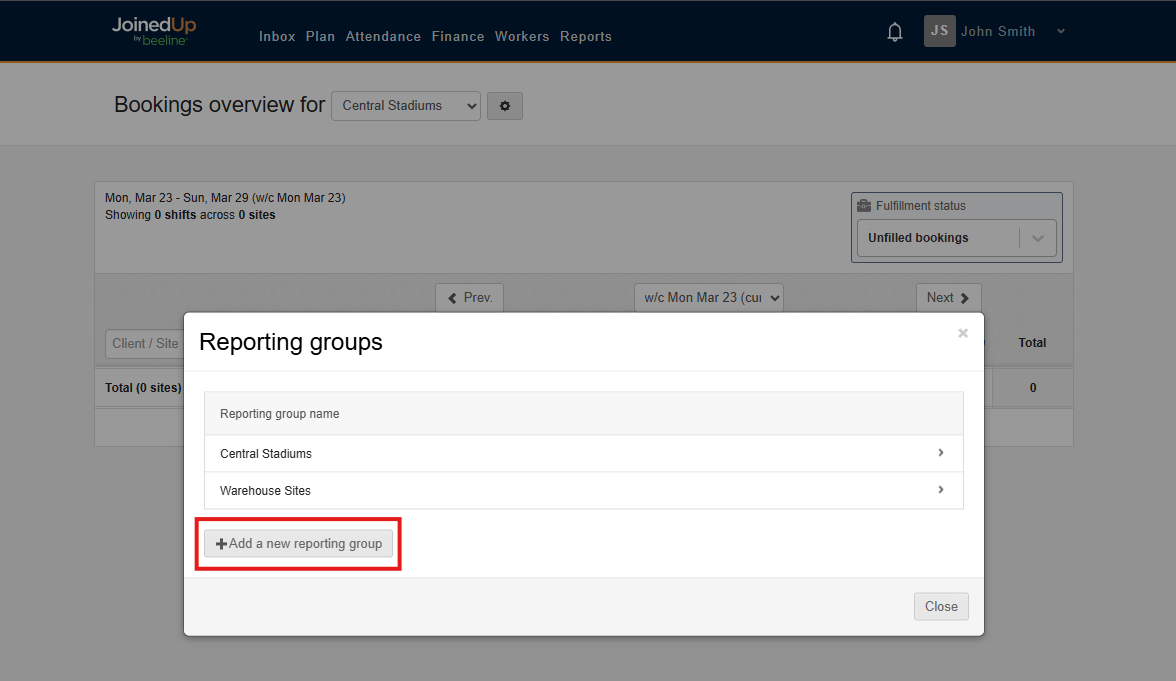The image size is (1176, 681).
Task: Click Add a new reporting group
Action: click(x=298, y=543)
